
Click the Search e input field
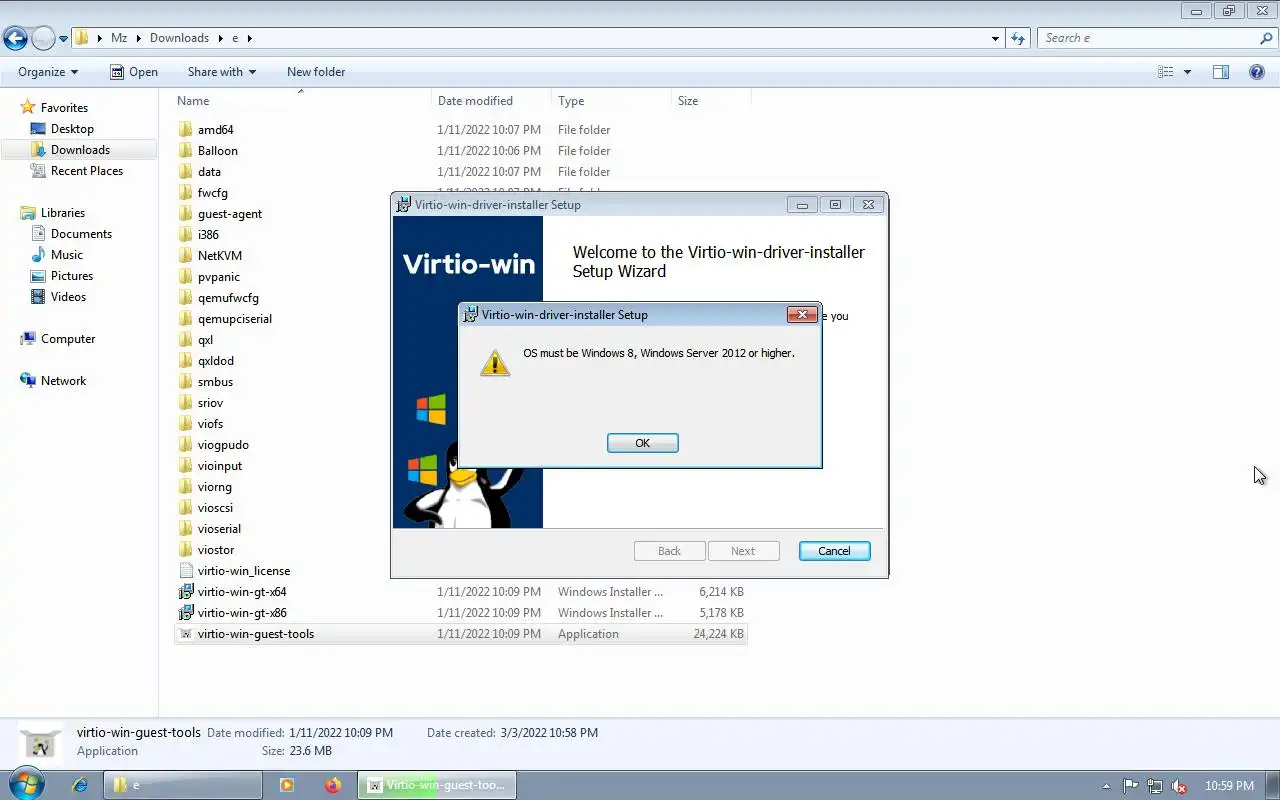point(1148,38)
